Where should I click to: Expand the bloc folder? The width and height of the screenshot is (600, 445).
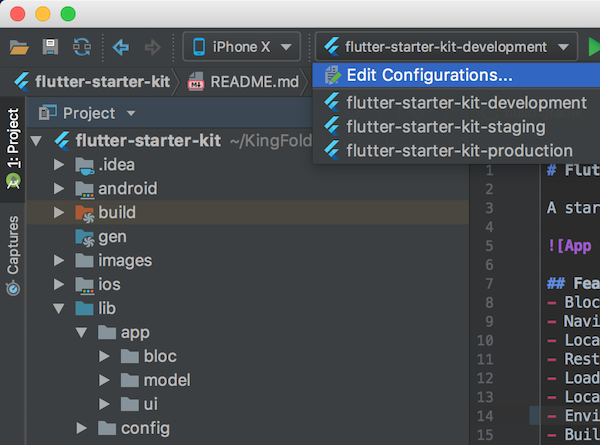click(104, 356)
